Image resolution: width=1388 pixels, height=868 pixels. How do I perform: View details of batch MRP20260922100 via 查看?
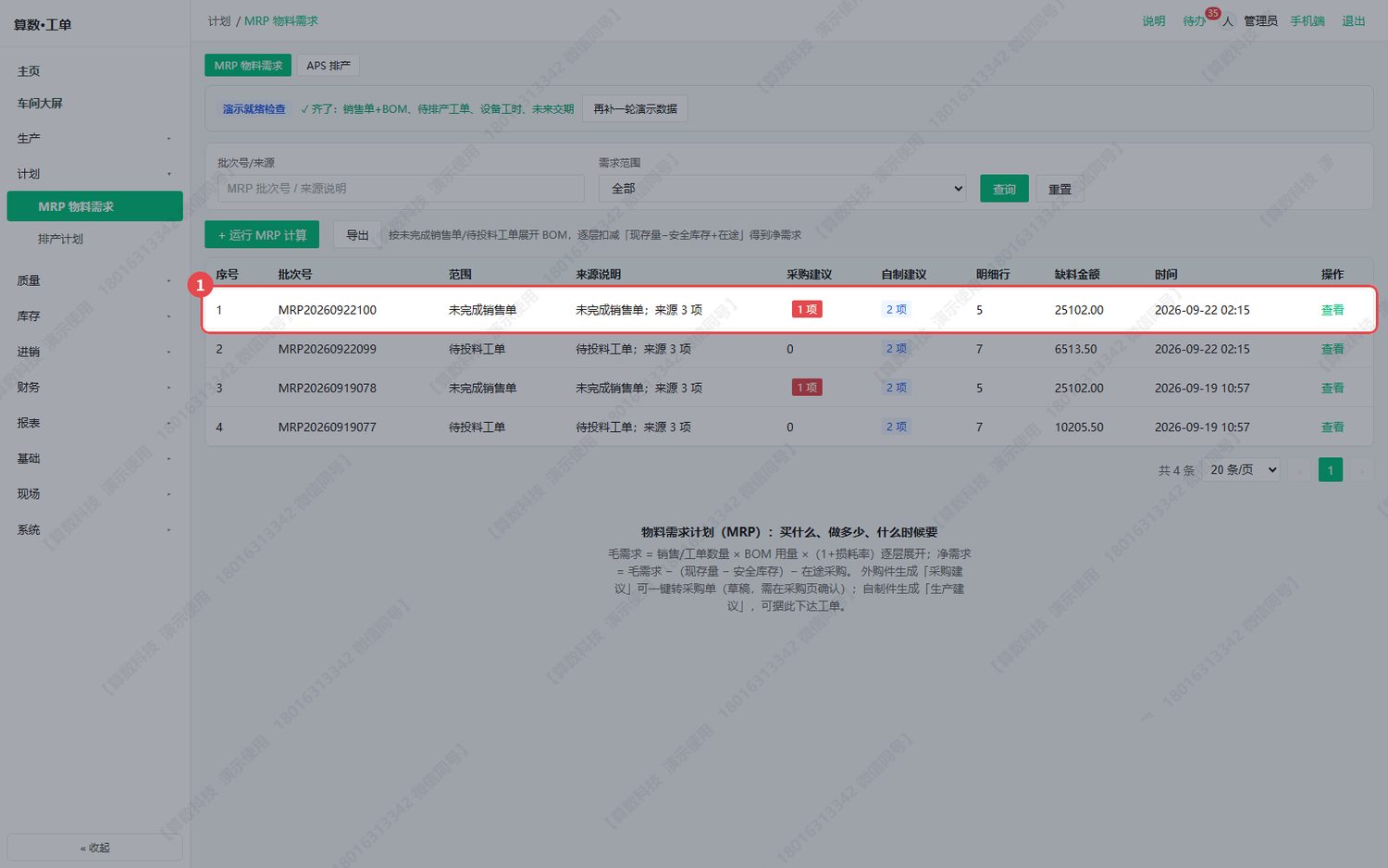tap(1332, 310)
